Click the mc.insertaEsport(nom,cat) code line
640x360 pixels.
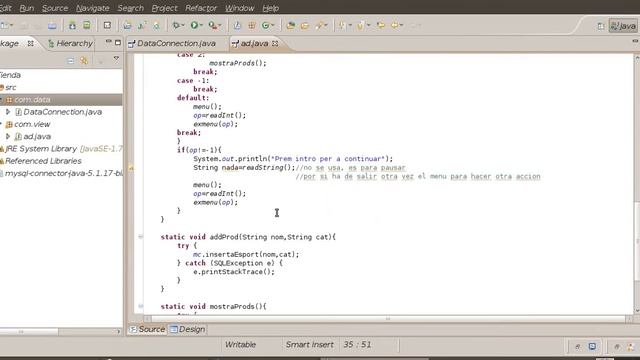tap(246, 254)
